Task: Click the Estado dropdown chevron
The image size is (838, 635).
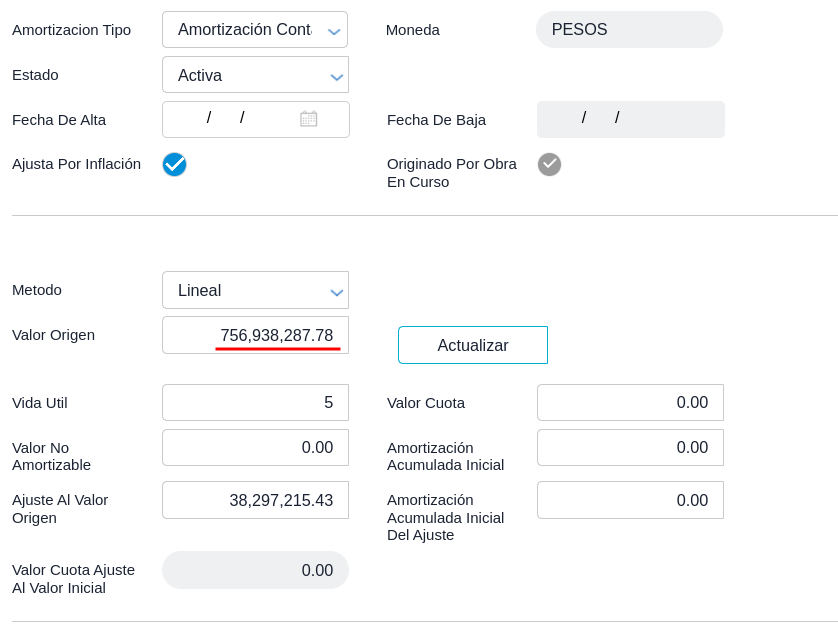Action: 335,76
